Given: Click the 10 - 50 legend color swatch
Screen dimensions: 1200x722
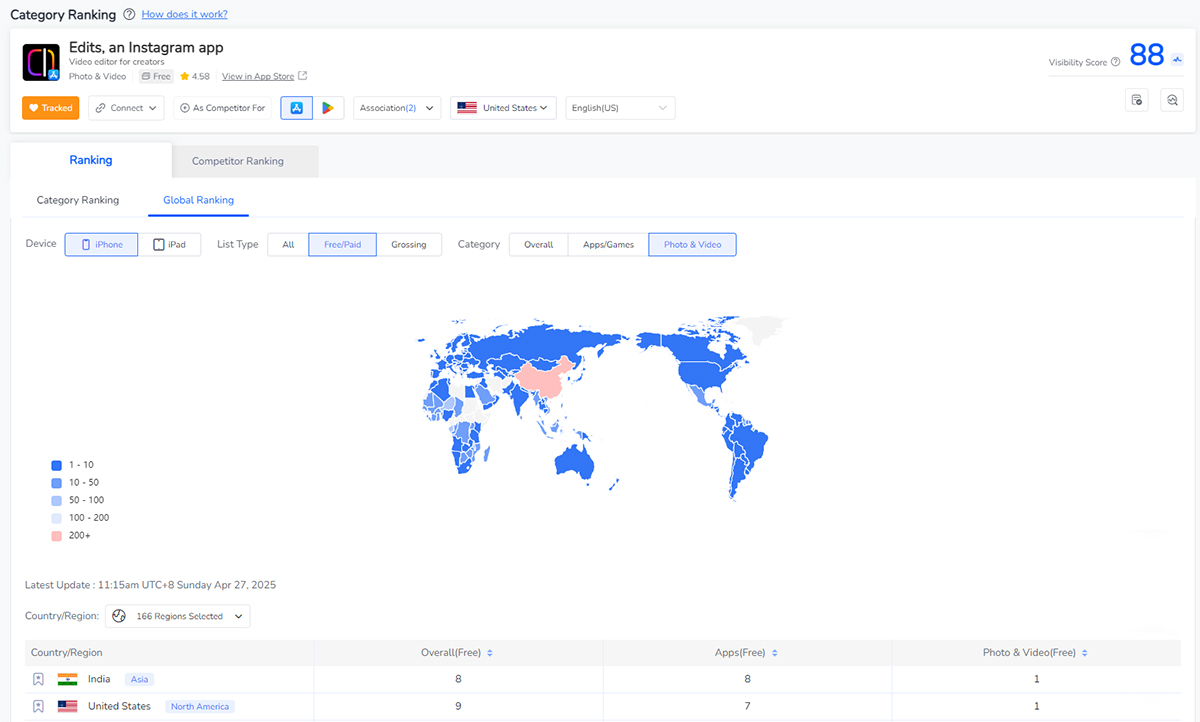Looking at the screenshot, I should [56, 483].
